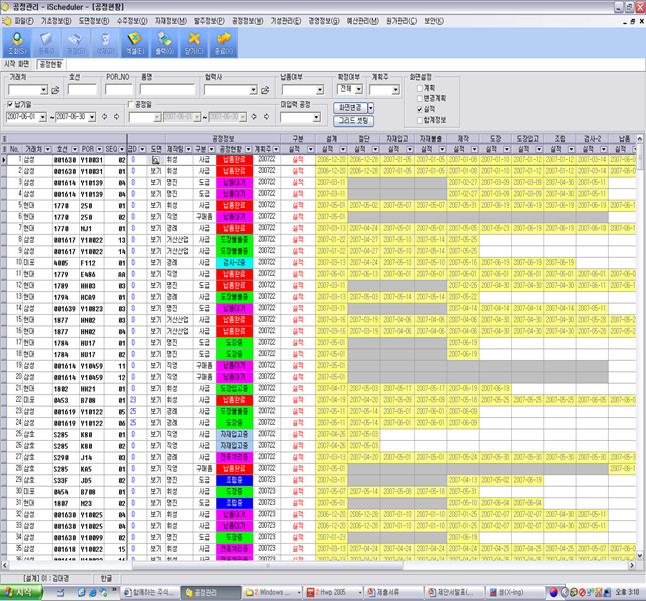Image resolution: width=646 pixels, height=601 pixels.
Task: Enable the 합계정보 display checkbox
Action: tap(420, 120)
